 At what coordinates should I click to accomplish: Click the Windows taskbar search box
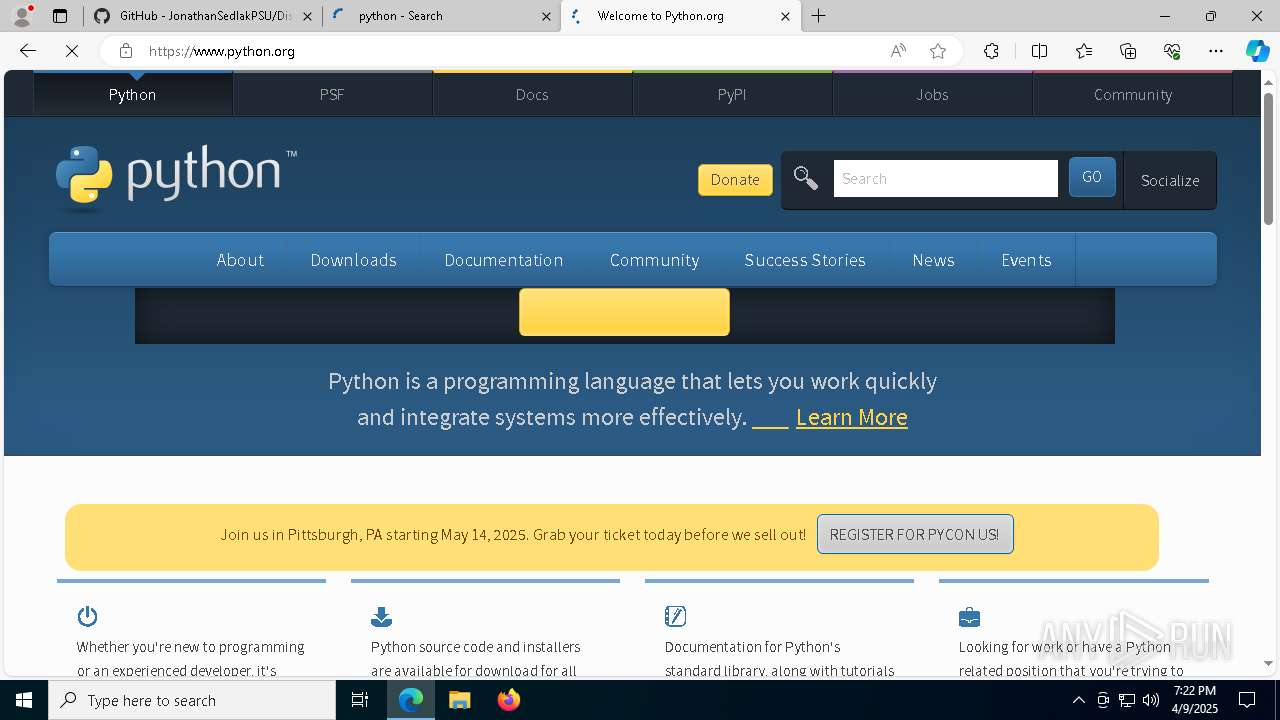(x=192, y=700)
